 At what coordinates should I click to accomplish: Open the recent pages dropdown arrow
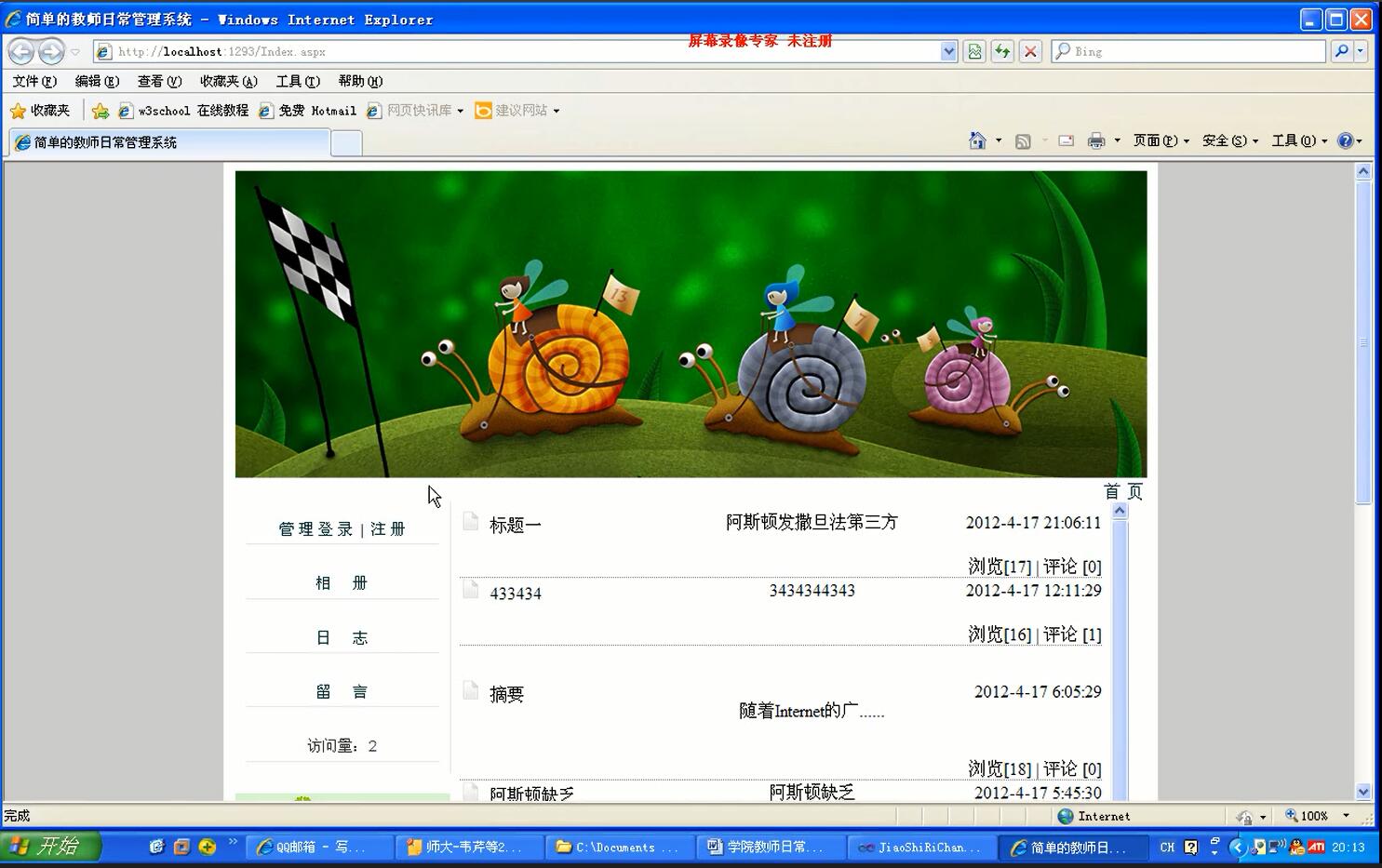point(75,52)
